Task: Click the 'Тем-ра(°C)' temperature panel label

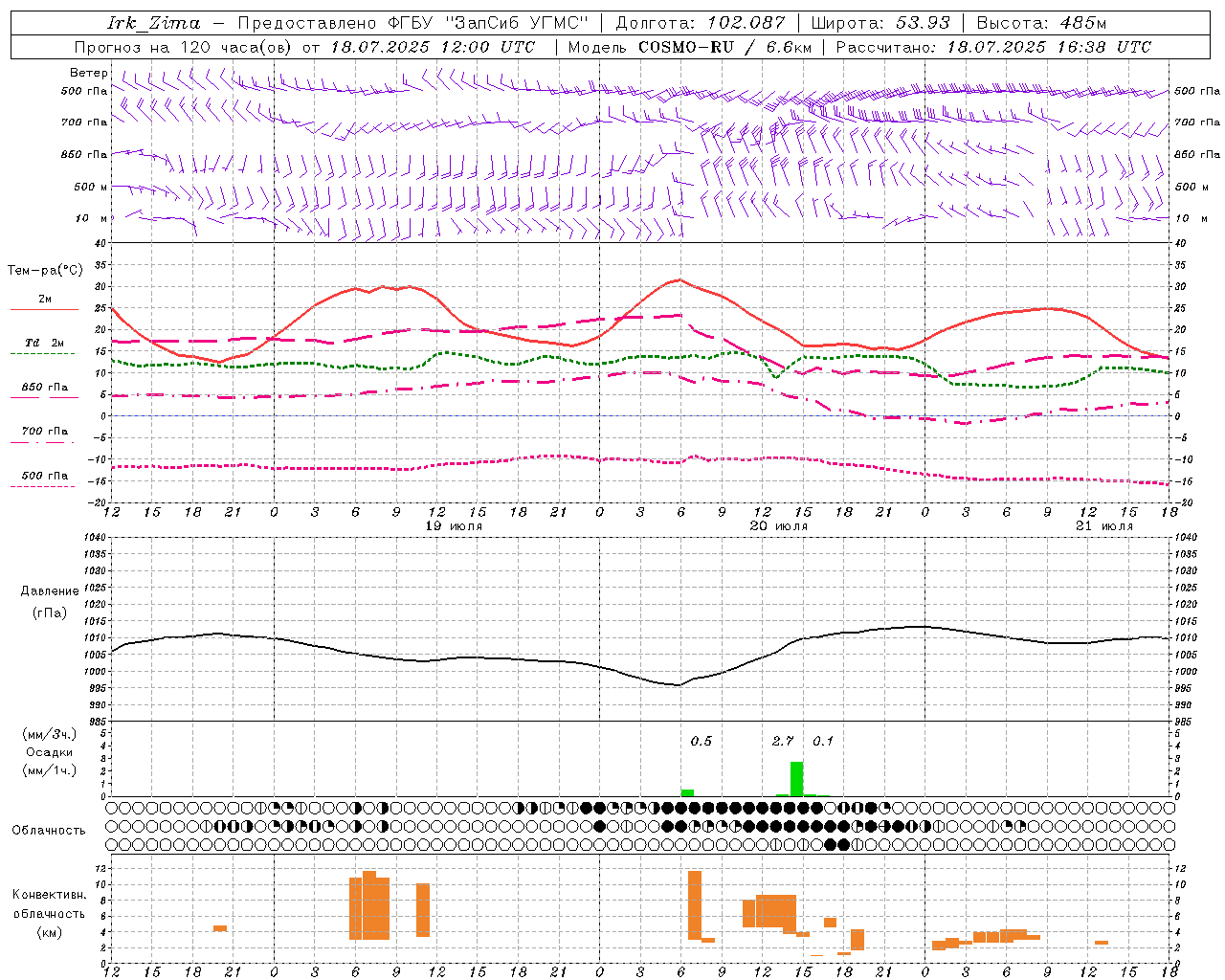Action: point(45,270)
